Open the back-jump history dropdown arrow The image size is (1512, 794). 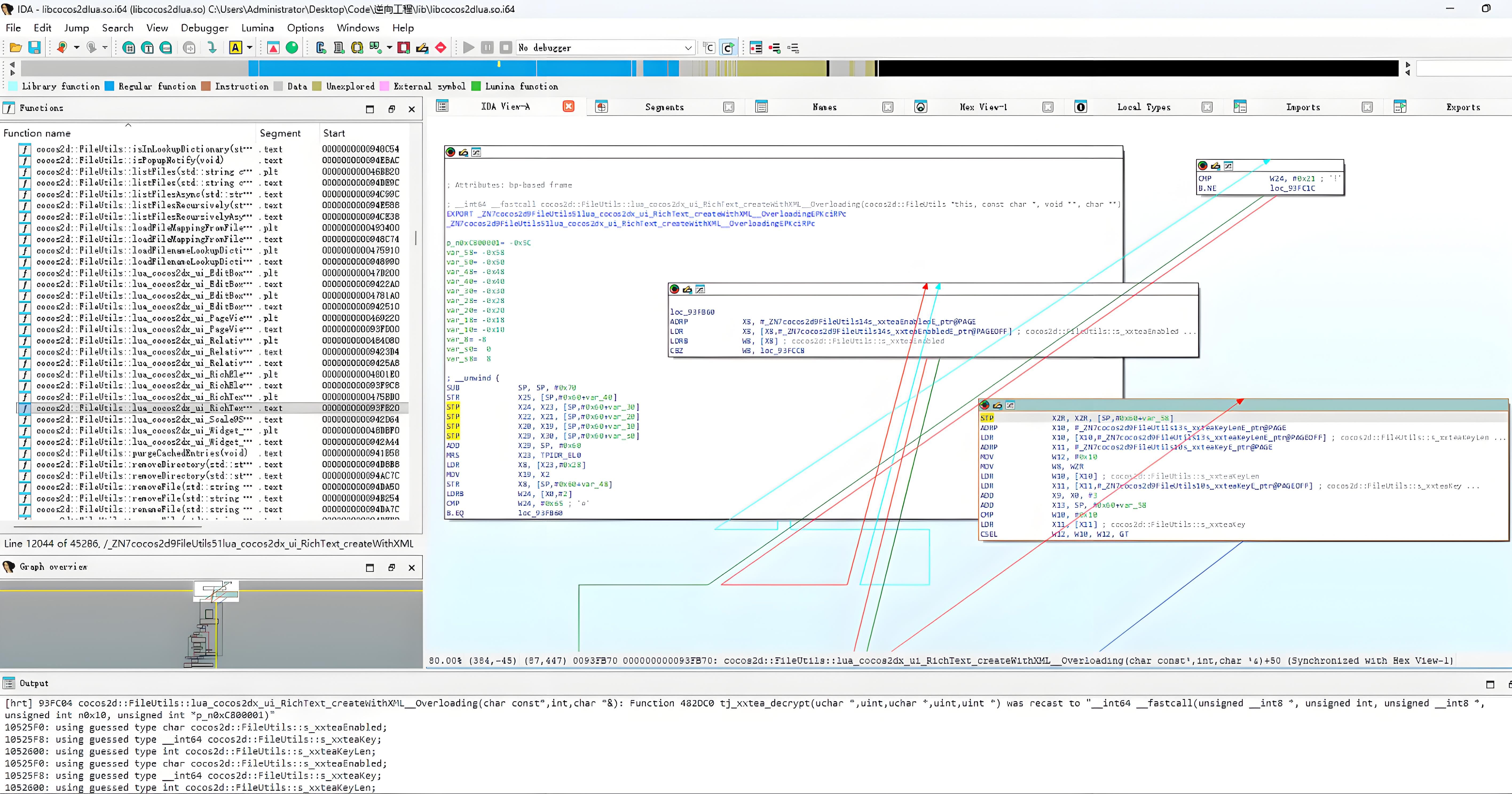(x=76, y=47)
